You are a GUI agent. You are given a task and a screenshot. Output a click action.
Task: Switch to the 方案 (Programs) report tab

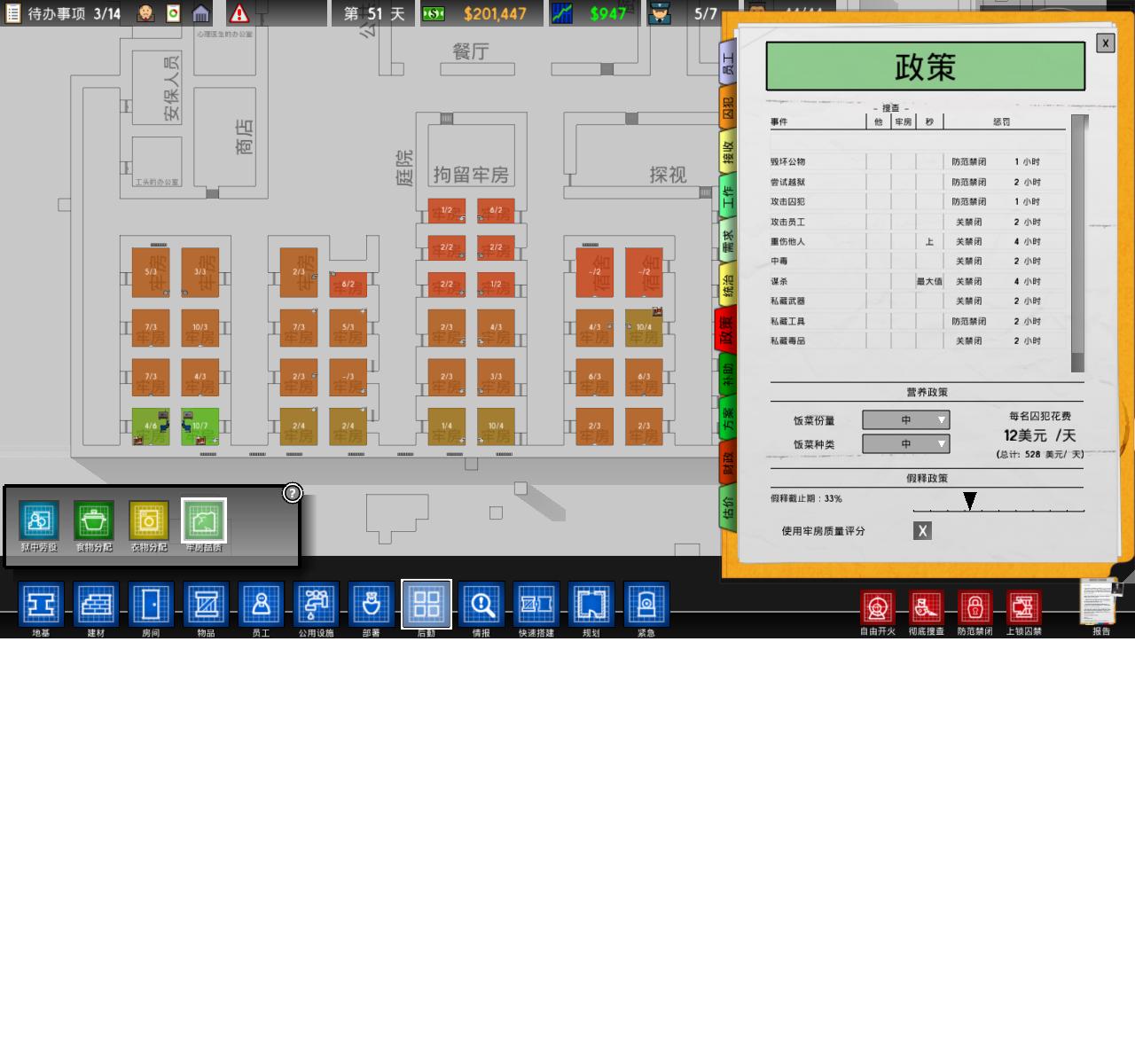[728, 418]
